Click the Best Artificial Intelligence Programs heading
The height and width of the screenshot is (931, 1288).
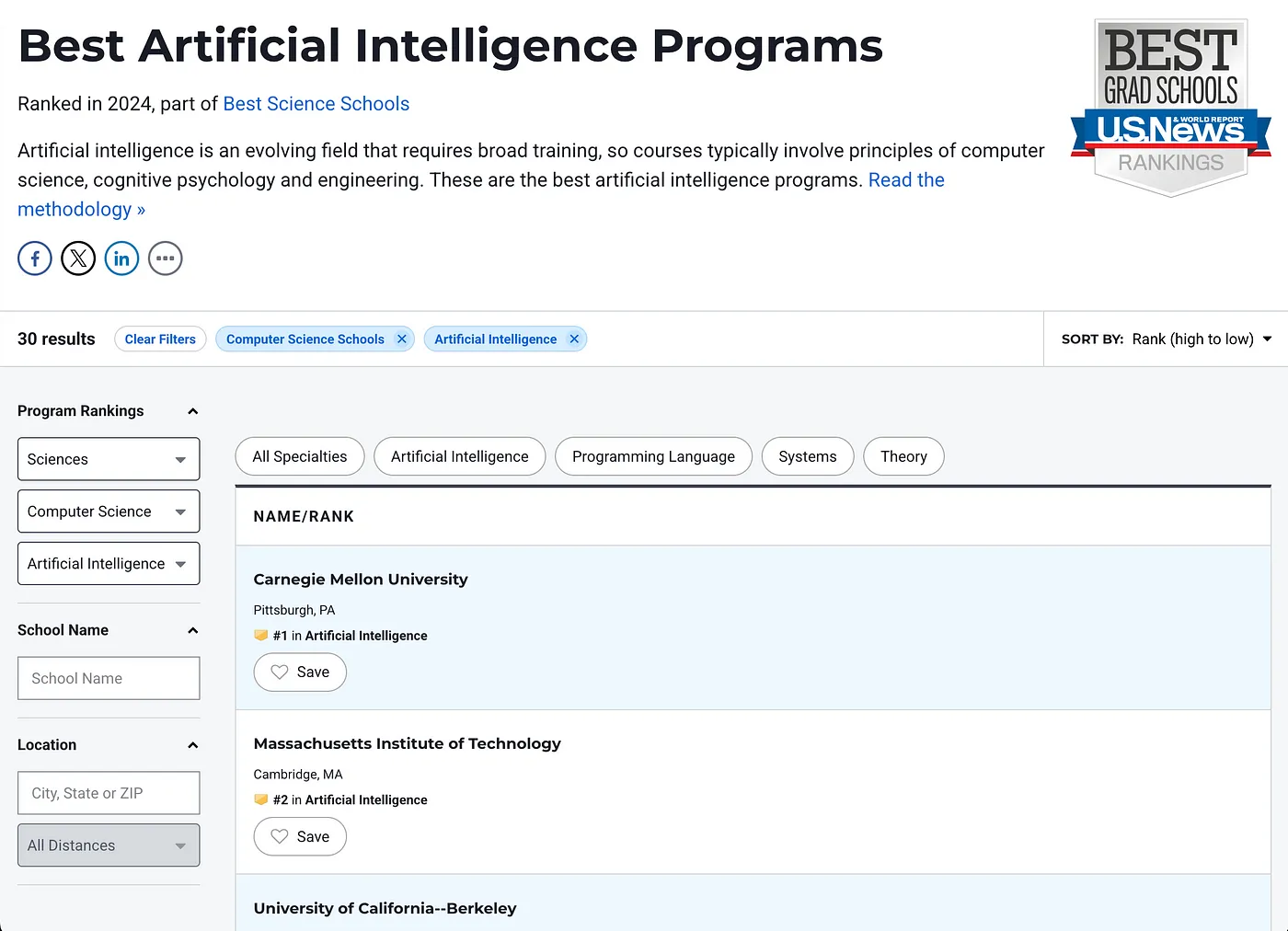click(x=451, y=46)
